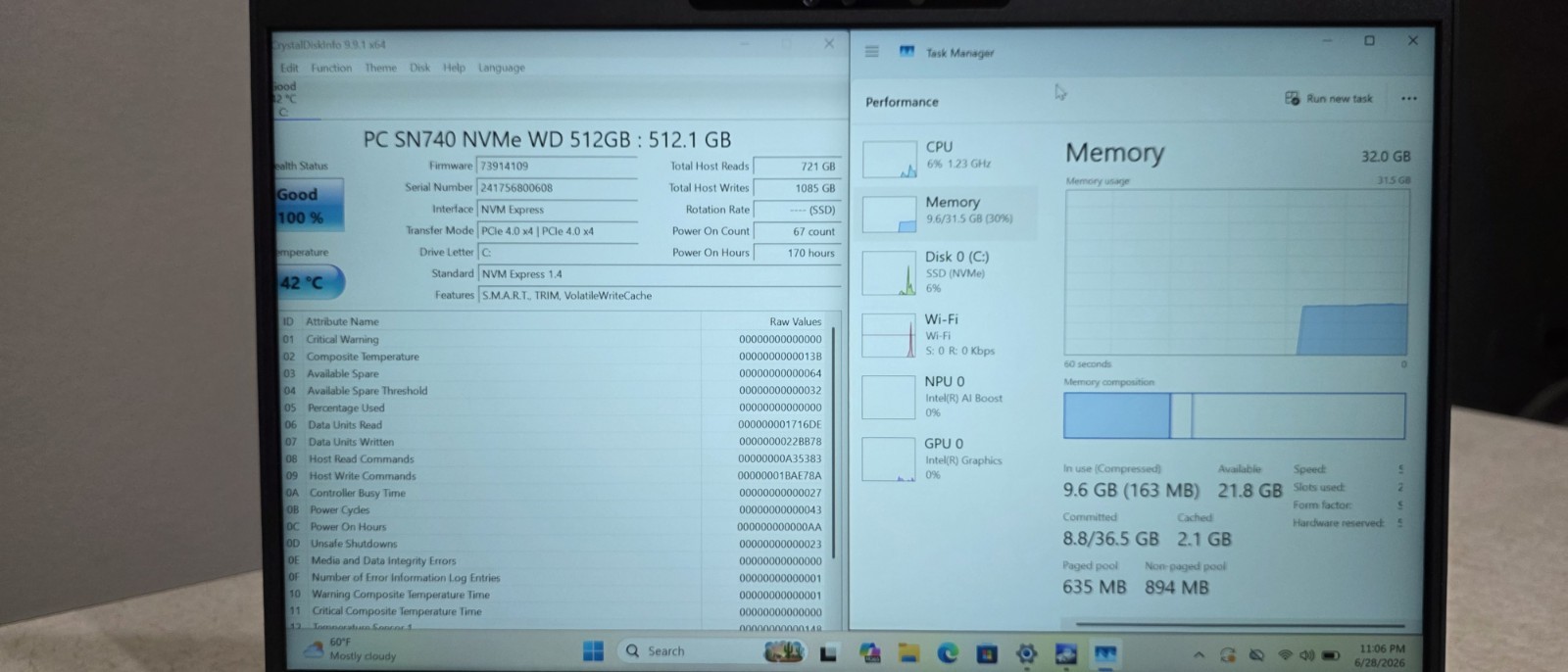Click the Memory composition bar
The image size is (1568, 672).
(x=1234, y=416)
